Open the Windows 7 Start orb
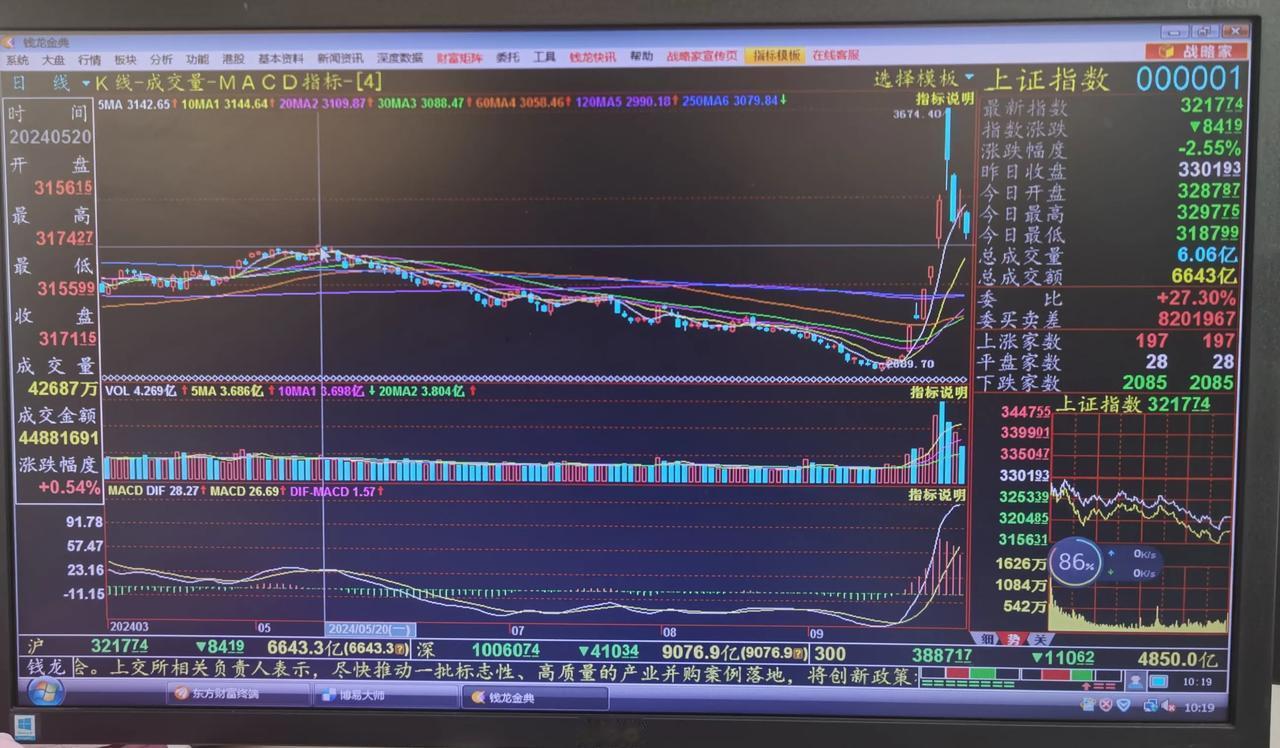 pyautogui.click(x=45, y=693)
